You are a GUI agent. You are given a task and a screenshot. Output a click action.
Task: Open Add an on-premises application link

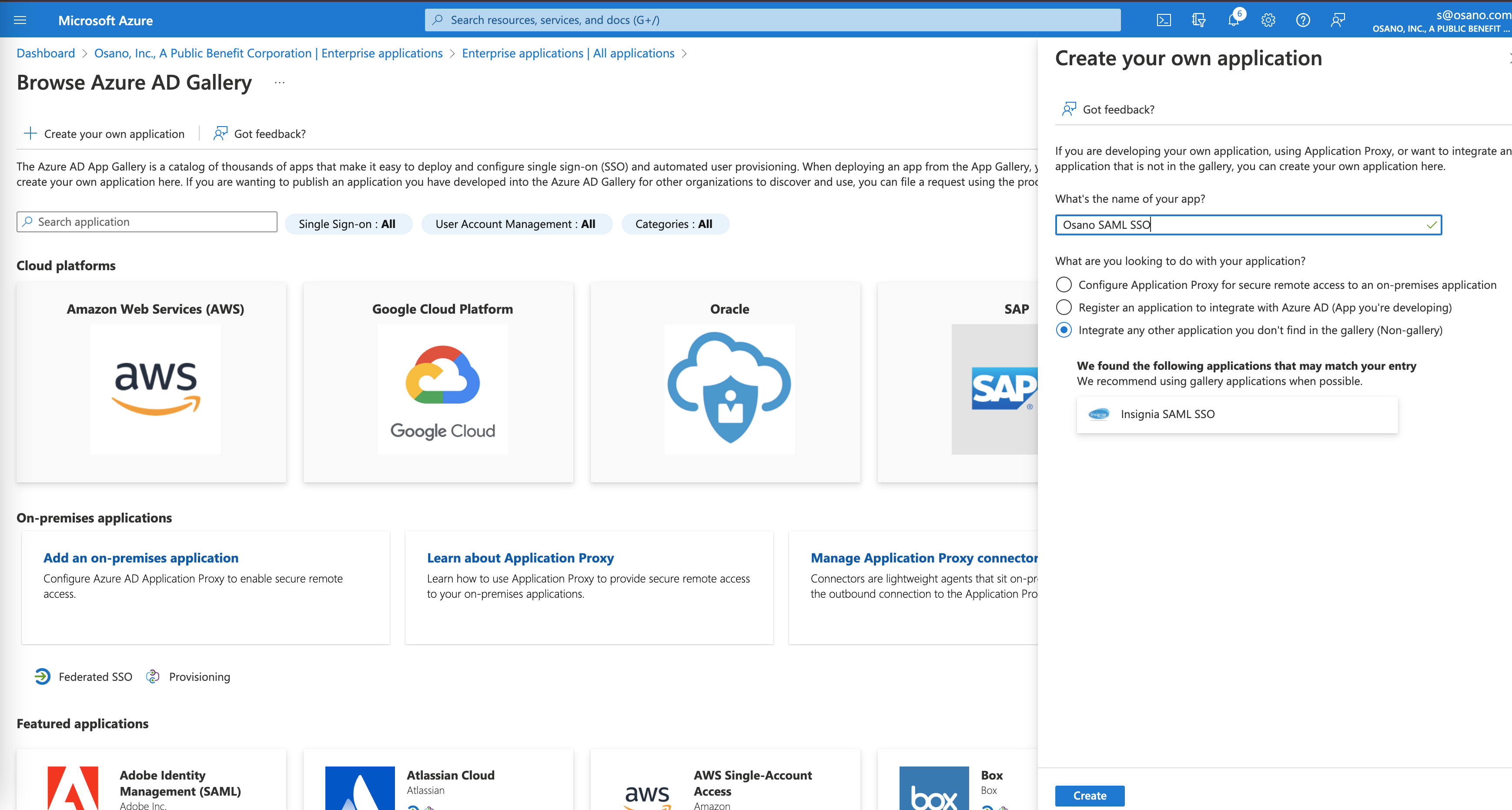tap(141, 558)
